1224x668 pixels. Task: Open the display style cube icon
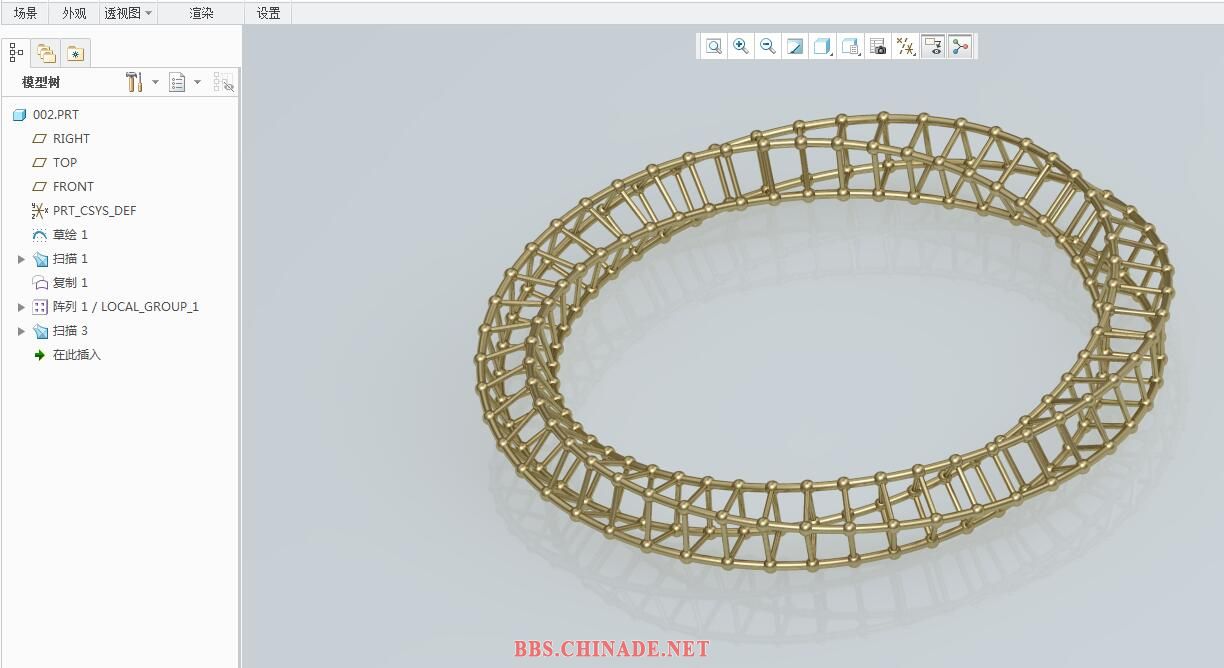click(x=822, y=46)
